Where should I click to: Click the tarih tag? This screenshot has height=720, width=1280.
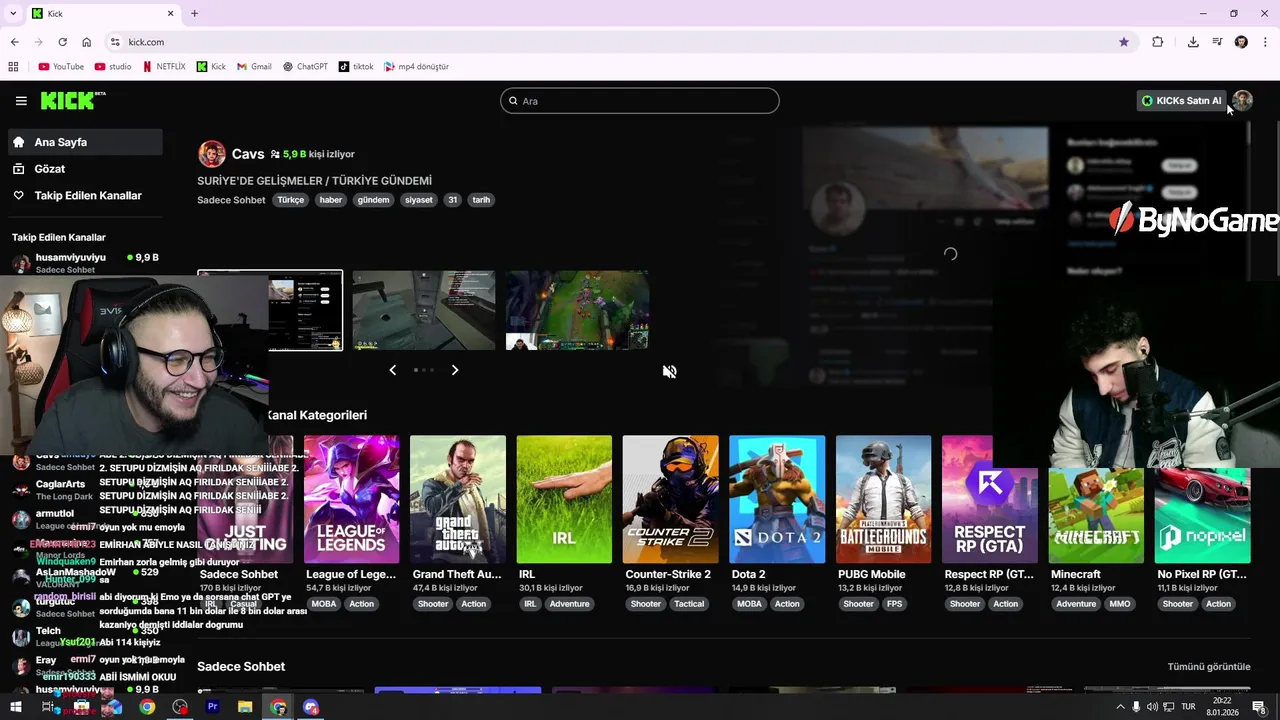click(x=481, y=200)
